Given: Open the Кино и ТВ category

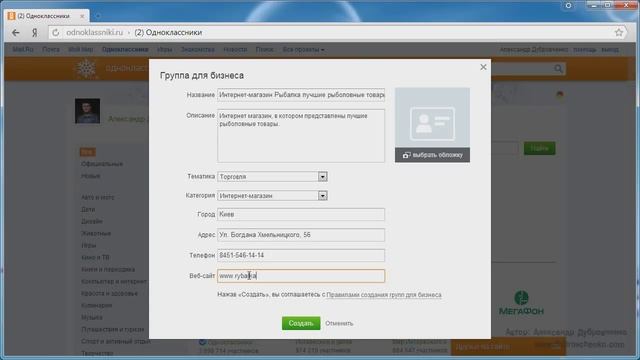Looking at the screenshot, I should click(x=95, y=258).
